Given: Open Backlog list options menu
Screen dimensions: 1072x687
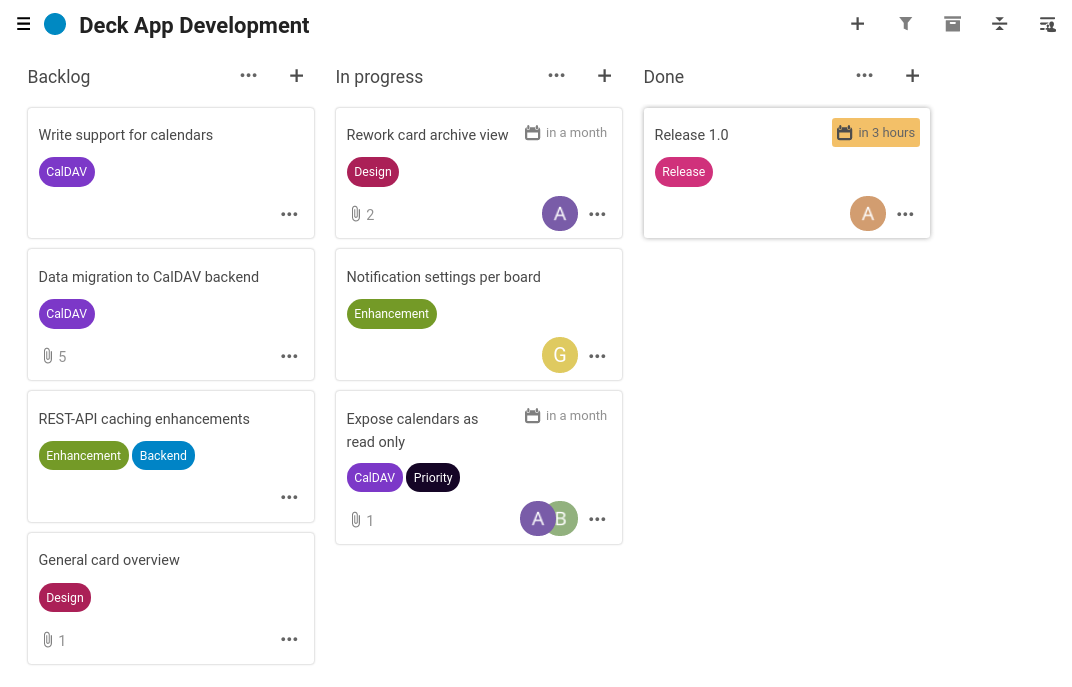Looking at the screenshot, I should coord(249,76).
